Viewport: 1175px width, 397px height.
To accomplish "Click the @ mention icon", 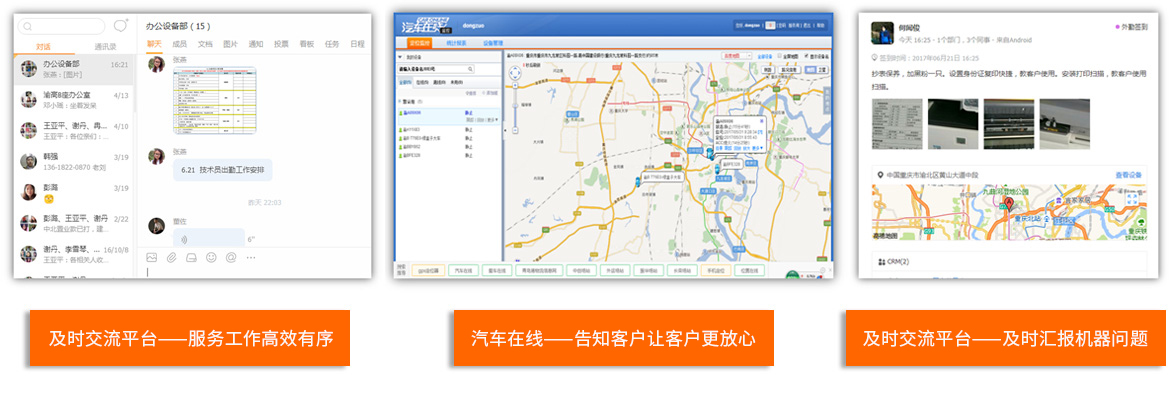I will tap(231, 257).
